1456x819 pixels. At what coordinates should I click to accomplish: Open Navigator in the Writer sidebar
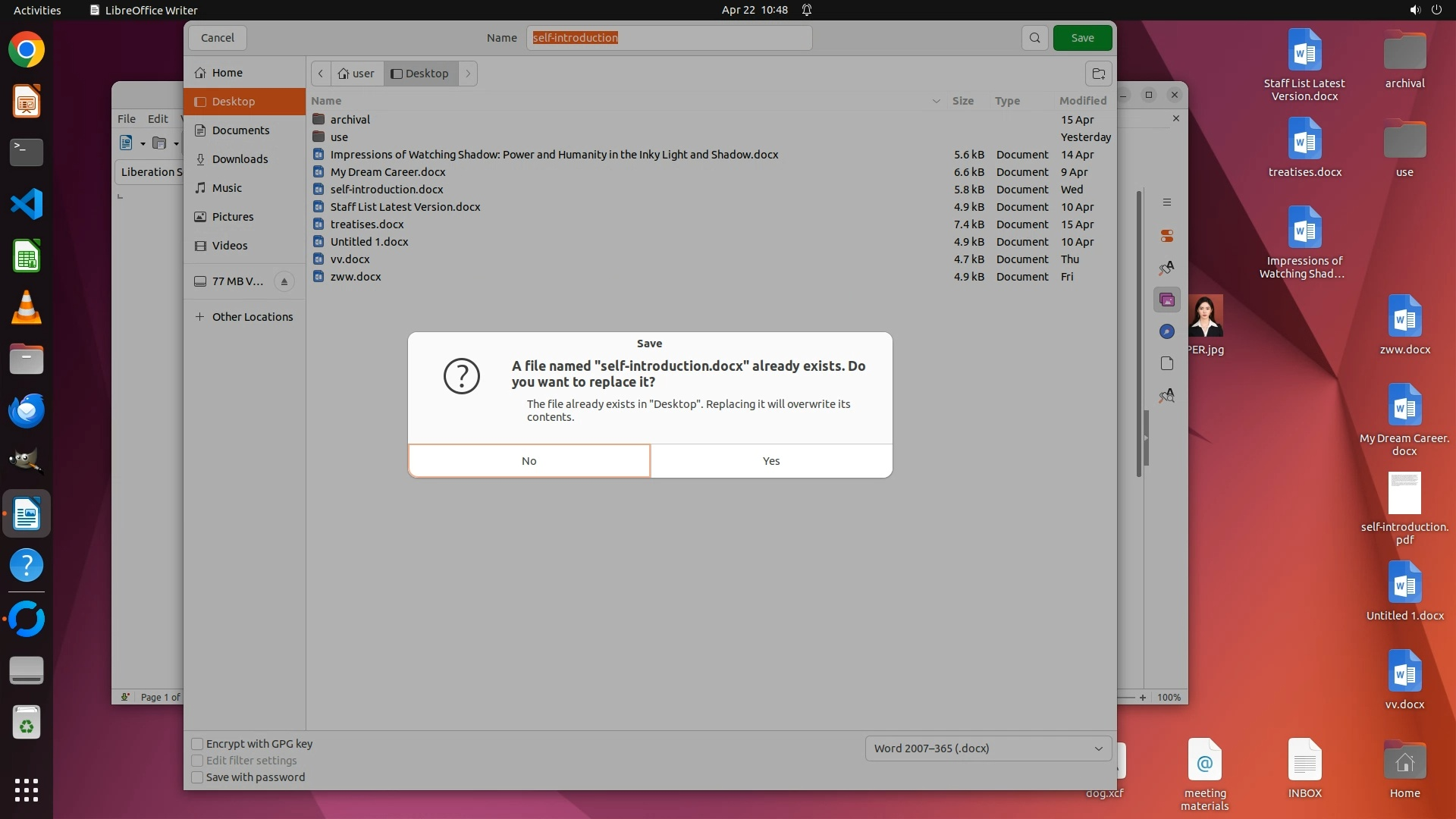pyautogui.click(x=1167, y=331)
